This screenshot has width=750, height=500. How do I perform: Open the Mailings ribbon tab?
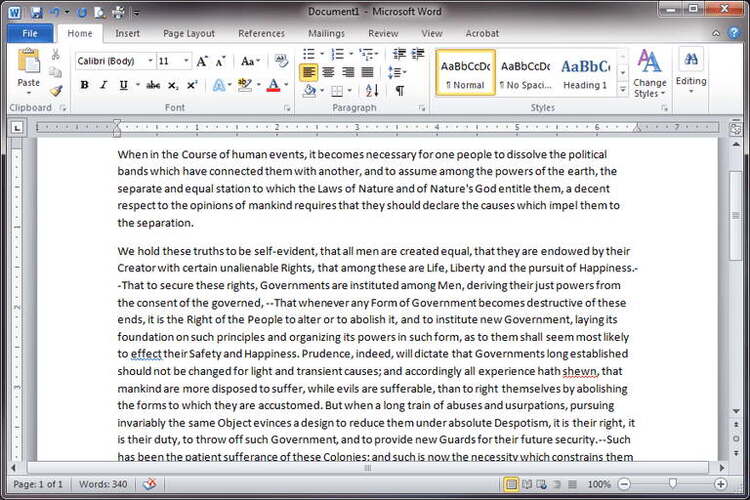point(326,33)
